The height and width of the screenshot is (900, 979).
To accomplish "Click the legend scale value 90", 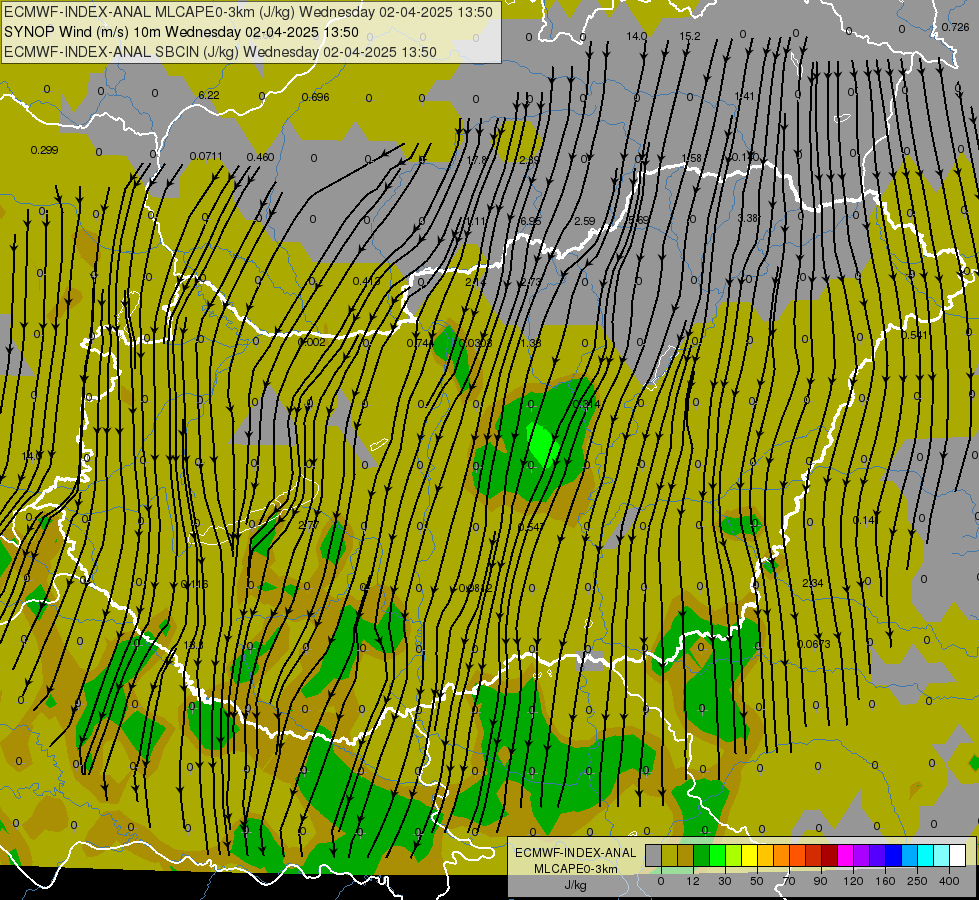I will pyautogui.click(x=820, y=881).
